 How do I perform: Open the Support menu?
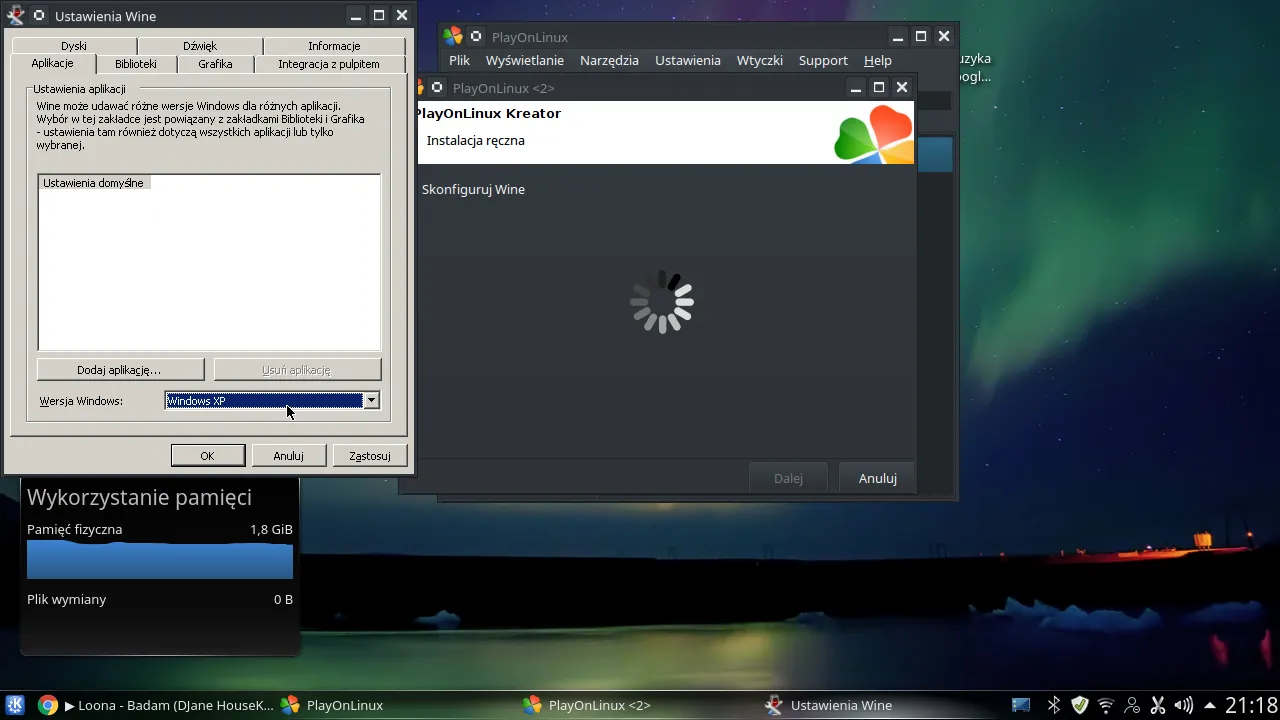coord(823,60)
